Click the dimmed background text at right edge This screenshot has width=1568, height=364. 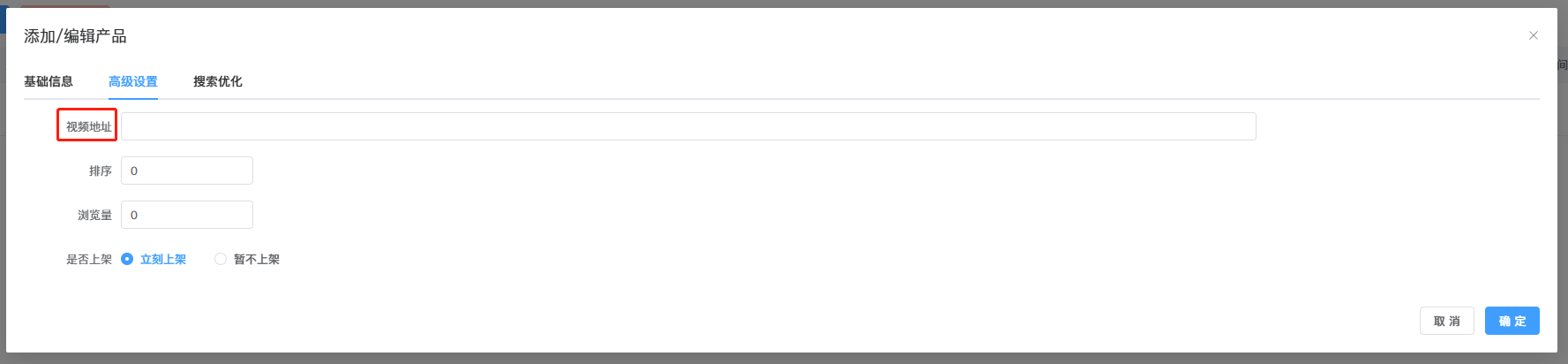(1563, 64)
